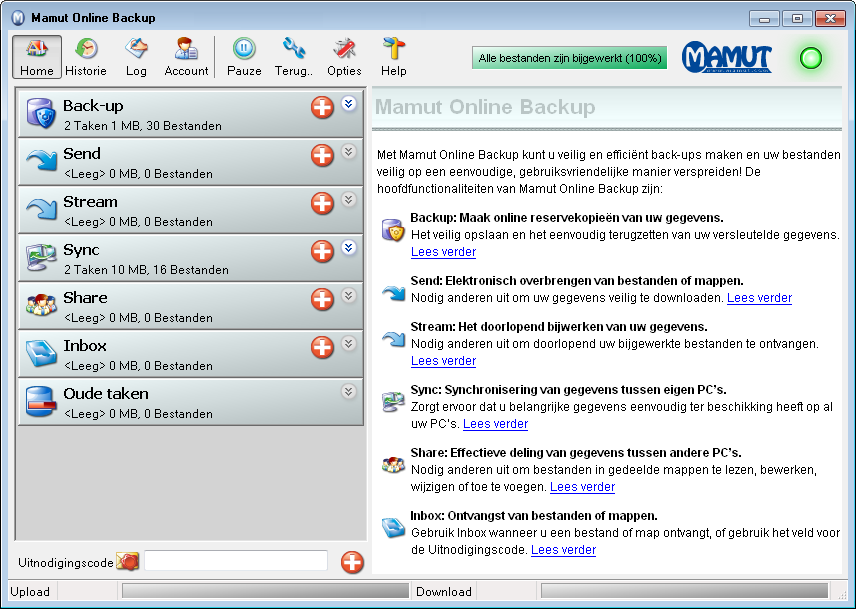Expand the Back-up section chevron

pos(349,103)
